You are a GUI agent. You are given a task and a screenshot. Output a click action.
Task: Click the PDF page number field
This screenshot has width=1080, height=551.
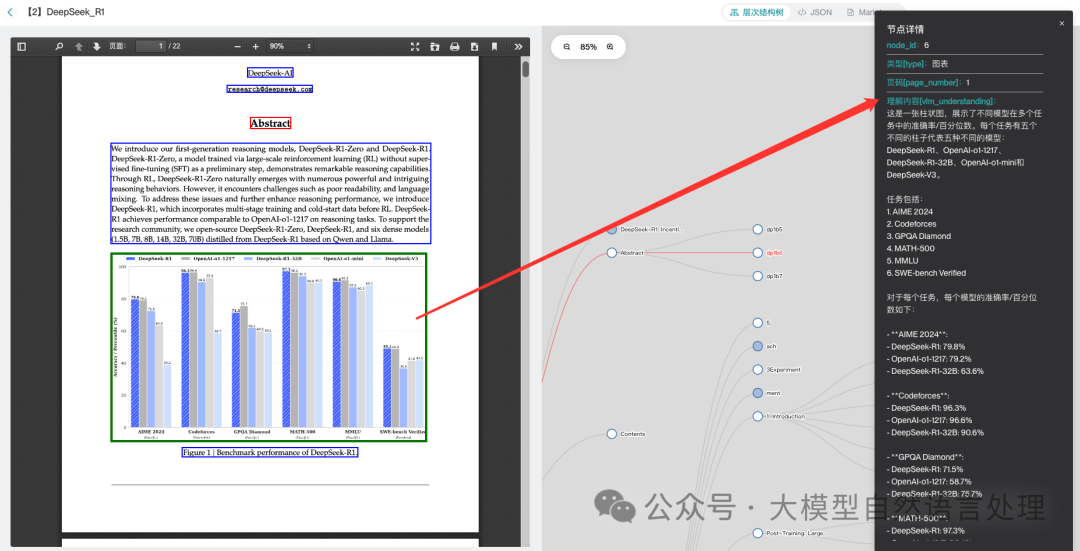click(x=151, y=46)
